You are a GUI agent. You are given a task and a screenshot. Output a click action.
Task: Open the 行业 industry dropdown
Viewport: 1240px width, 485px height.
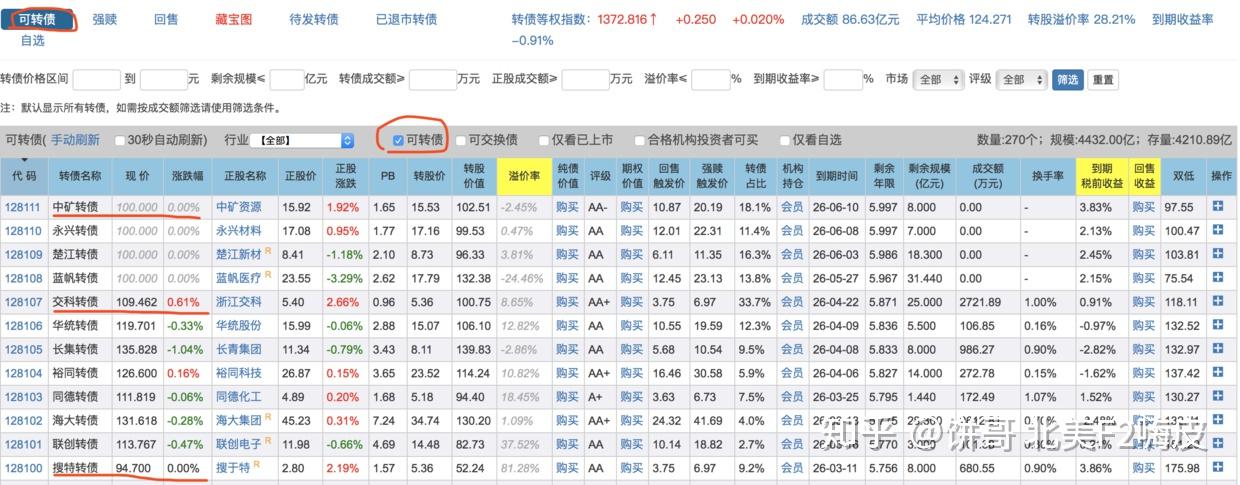coord(304,141)
